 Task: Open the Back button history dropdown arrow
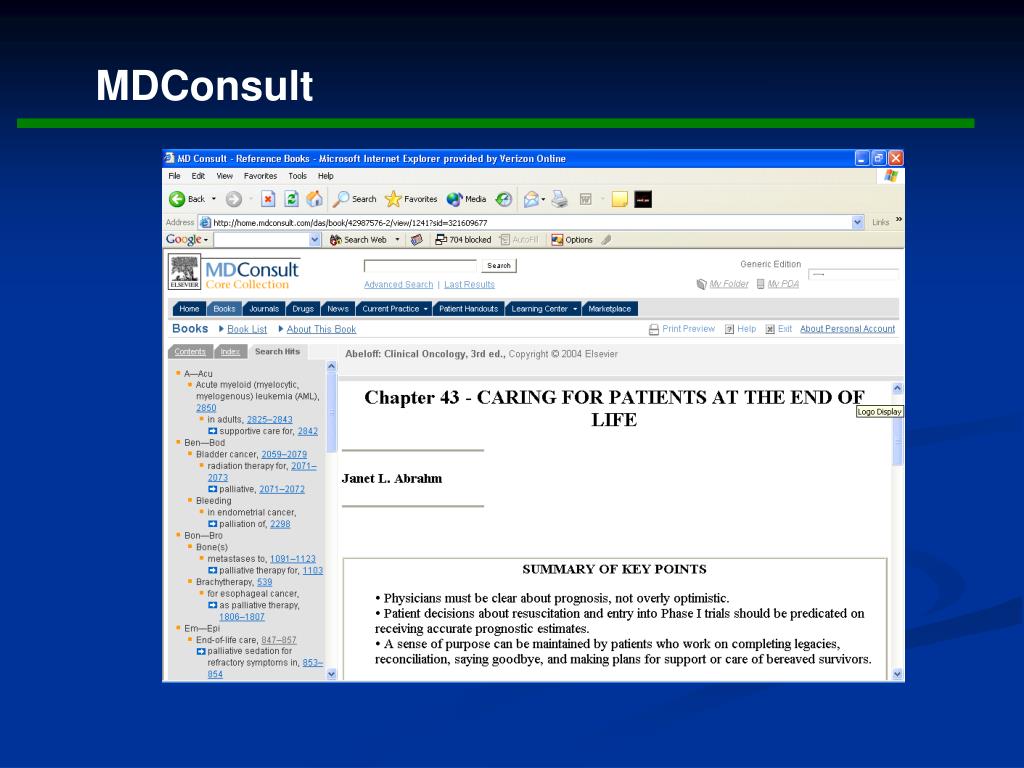(x=214, y=199)
